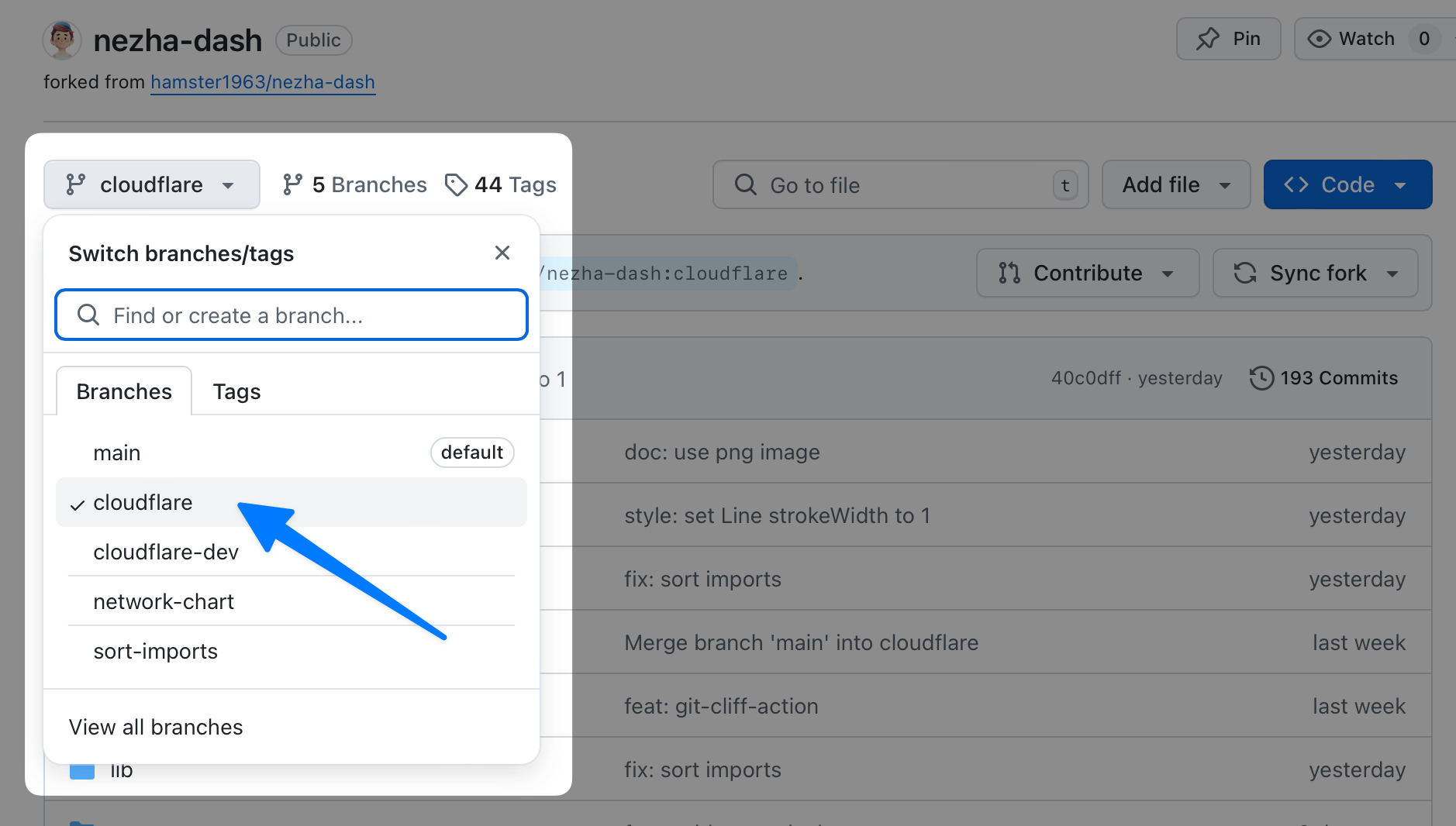Switch to the main default branch
Image resolution: width=1456 pixels, height=826 pixels.
coord(117,453)
